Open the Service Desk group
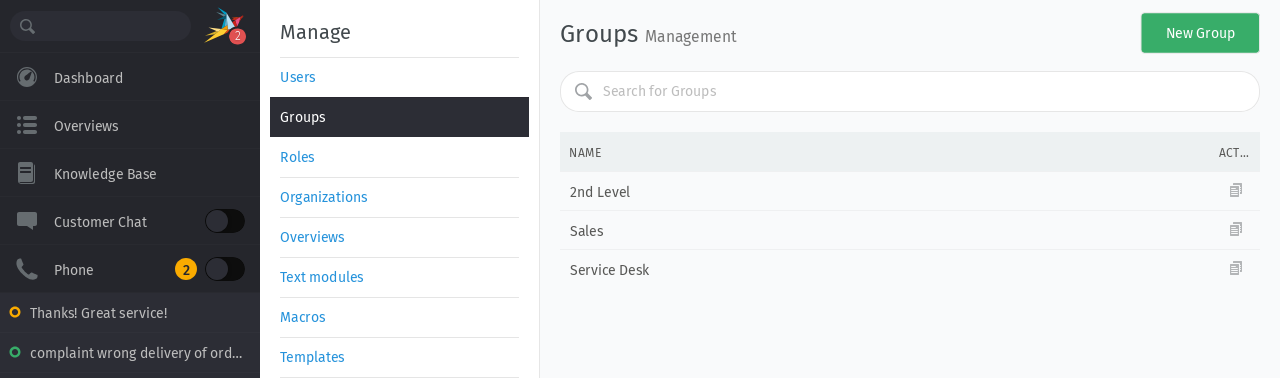1280x378 pixels. pyautogui.click(x=609, y=269)
